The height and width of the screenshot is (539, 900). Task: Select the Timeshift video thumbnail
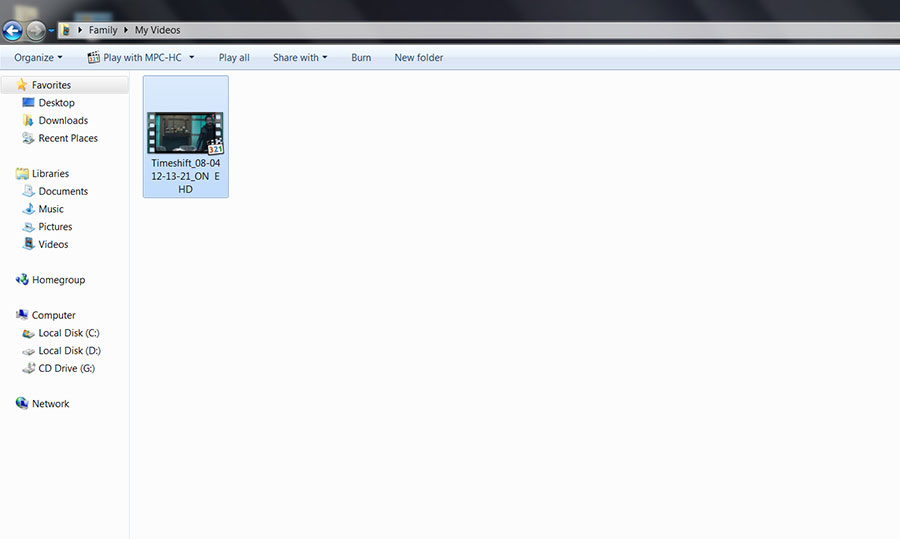coord(185,133)
